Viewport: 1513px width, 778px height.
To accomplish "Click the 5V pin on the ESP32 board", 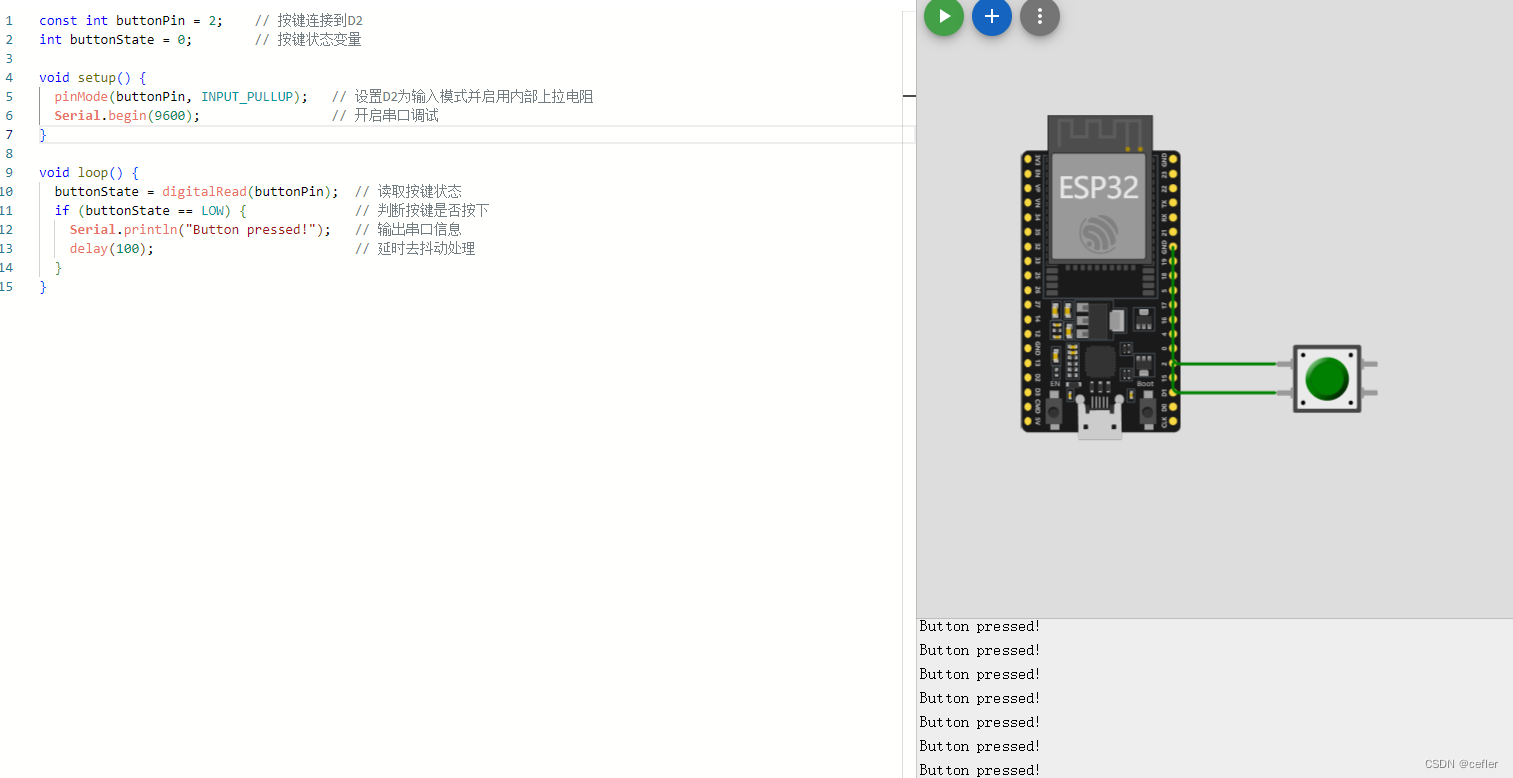I will coord(1028,421).
